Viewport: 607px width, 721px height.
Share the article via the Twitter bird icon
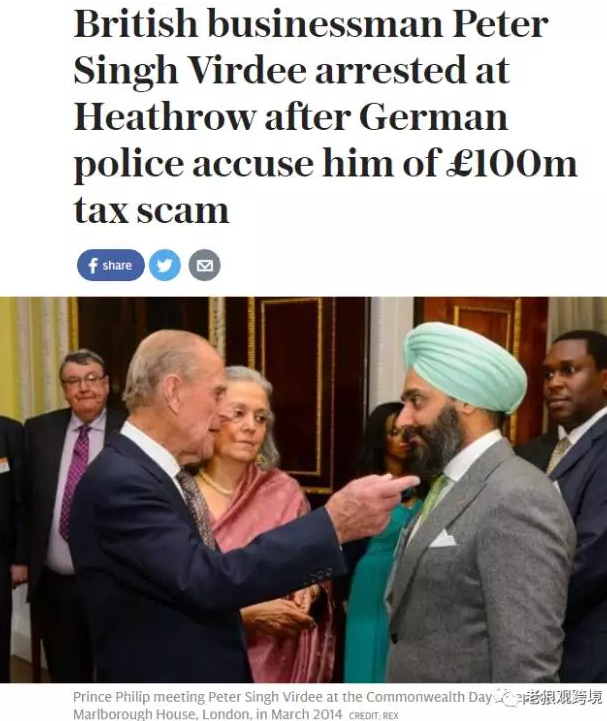(x=165, y=265)
